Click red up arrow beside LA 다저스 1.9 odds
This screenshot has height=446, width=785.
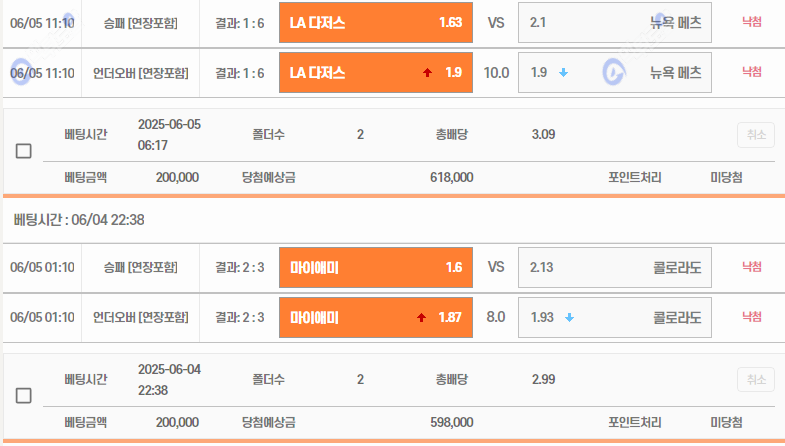pos(427,73)
